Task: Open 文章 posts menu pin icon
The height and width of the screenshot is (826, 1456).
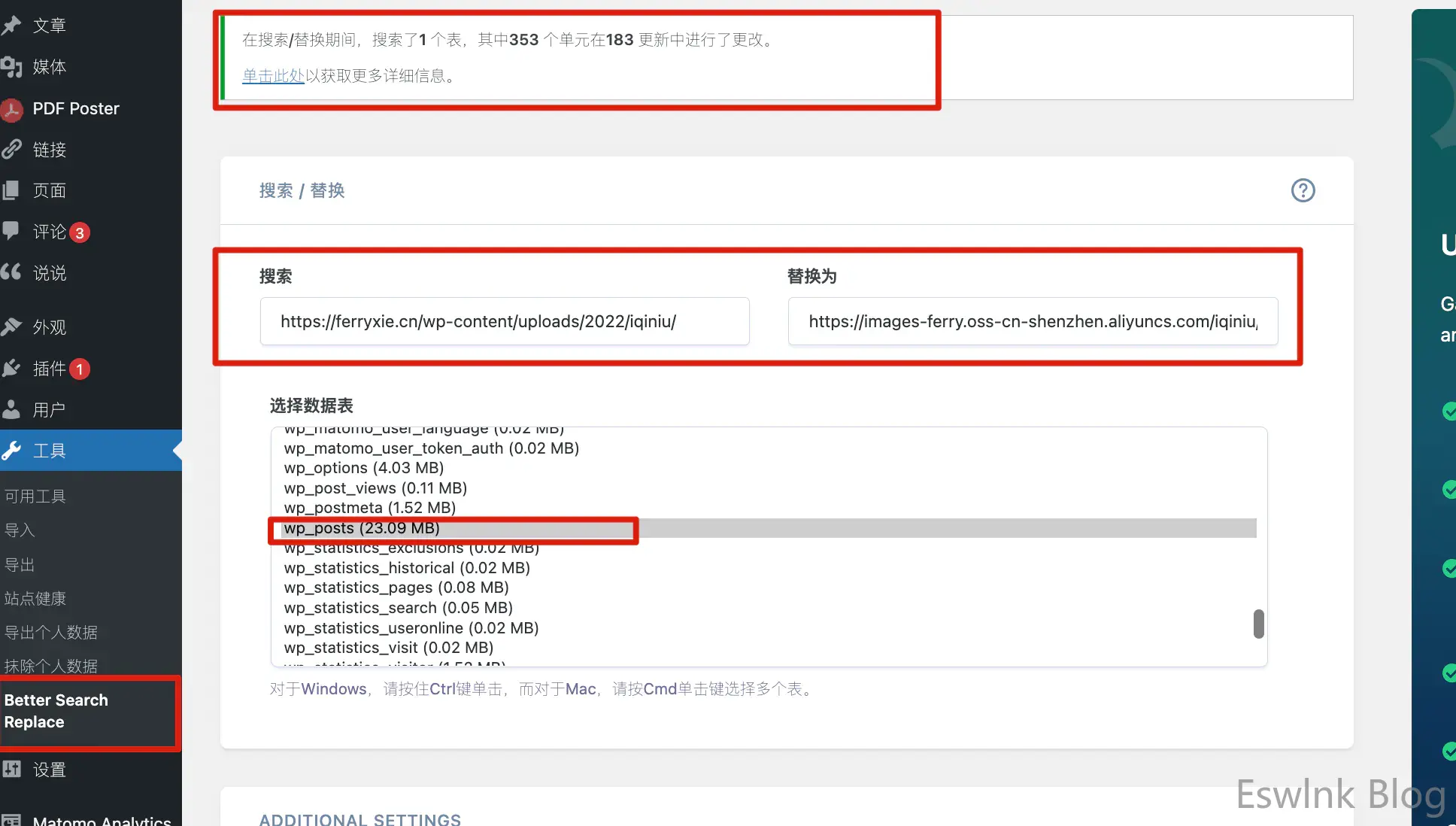Action: coord(11,26)
